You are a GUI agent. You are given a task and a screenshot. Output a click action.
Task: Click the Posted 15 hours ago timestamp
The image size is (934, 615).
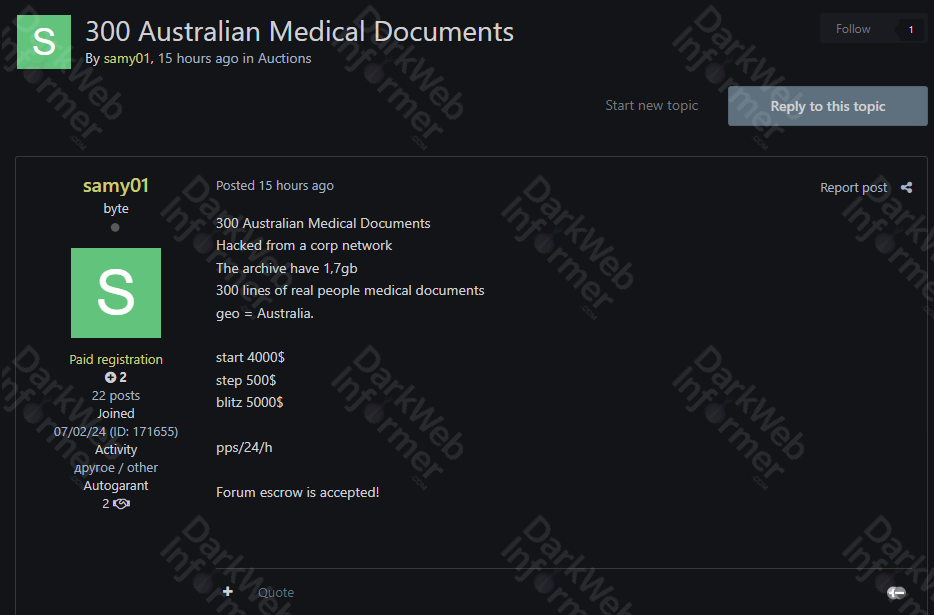click(x=275, y=186)
